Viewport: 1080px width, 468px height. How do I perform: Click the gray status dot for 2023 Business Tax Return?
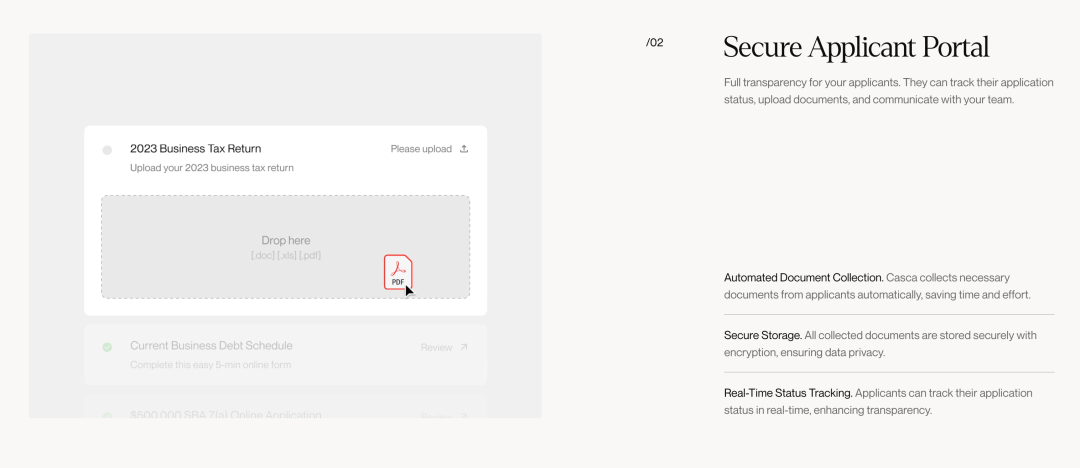[x=107, y=150]
